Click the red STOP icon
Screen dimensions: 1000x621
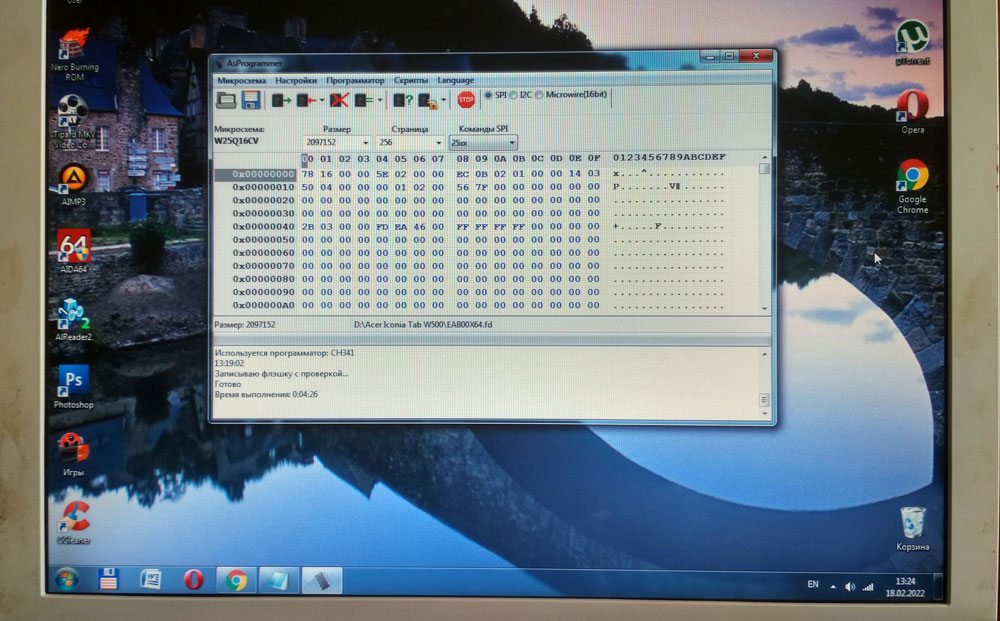(x=466, y=99)
